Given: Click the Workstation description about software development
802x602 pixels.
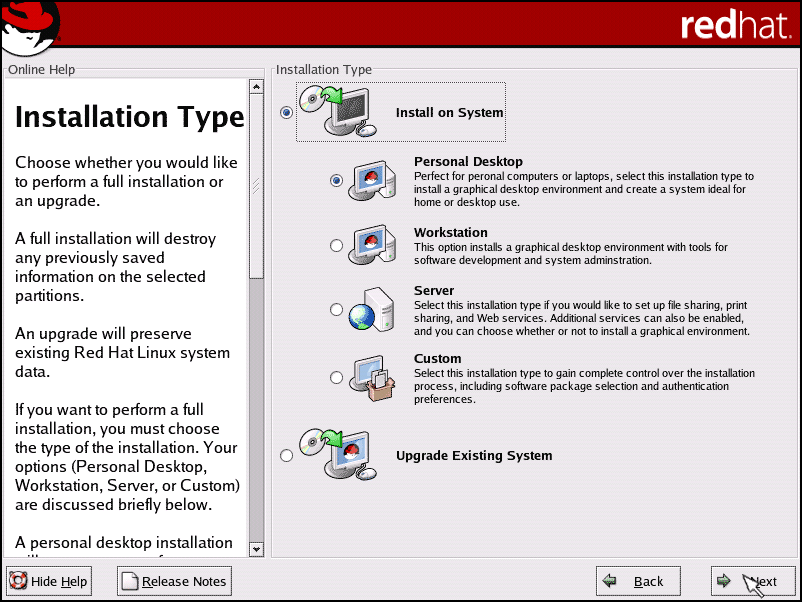Looking at the screenshot, I should pos(571,254).
